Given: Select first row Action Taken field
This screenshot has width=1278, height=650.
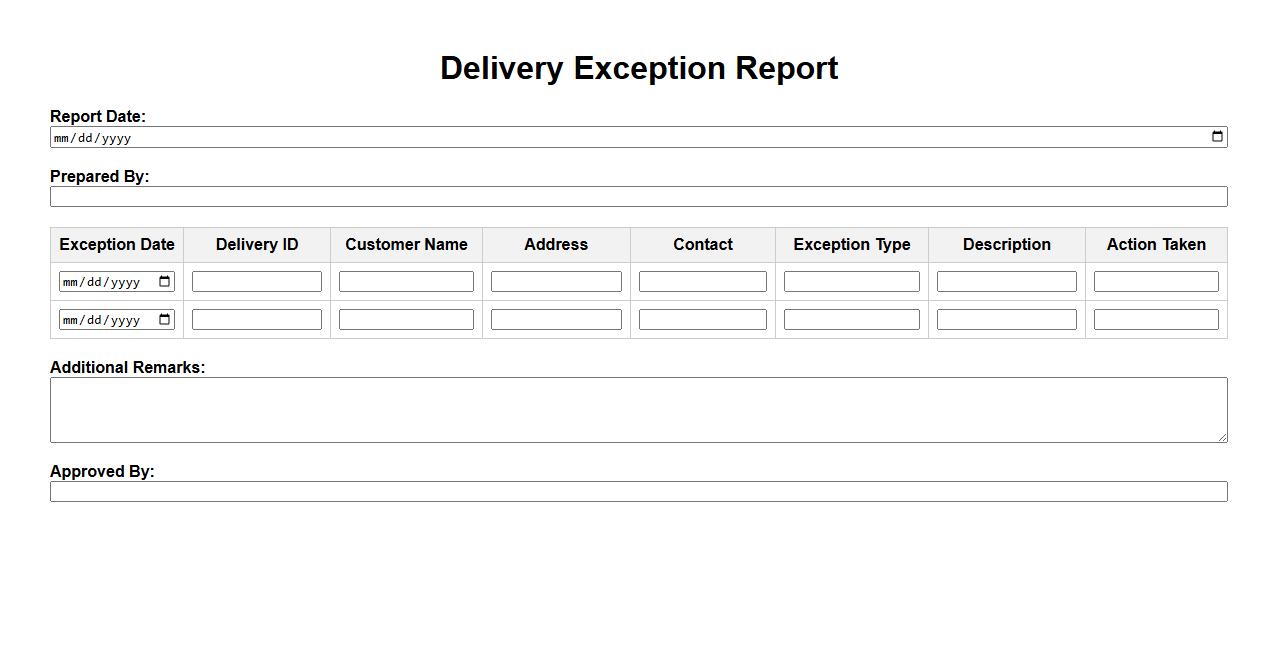Looking at the screenshot, I should tap(1156, 282).
